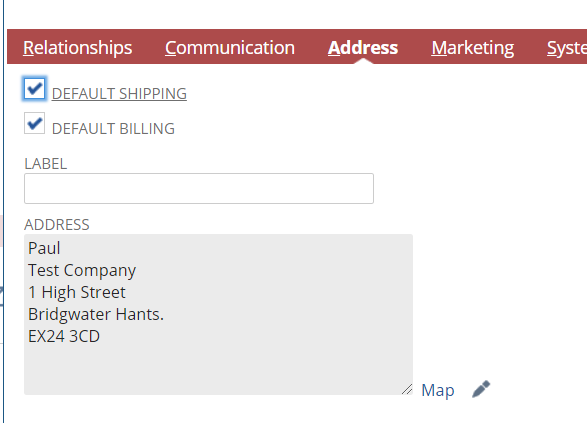Click inside the Address text area

(218, 314)
